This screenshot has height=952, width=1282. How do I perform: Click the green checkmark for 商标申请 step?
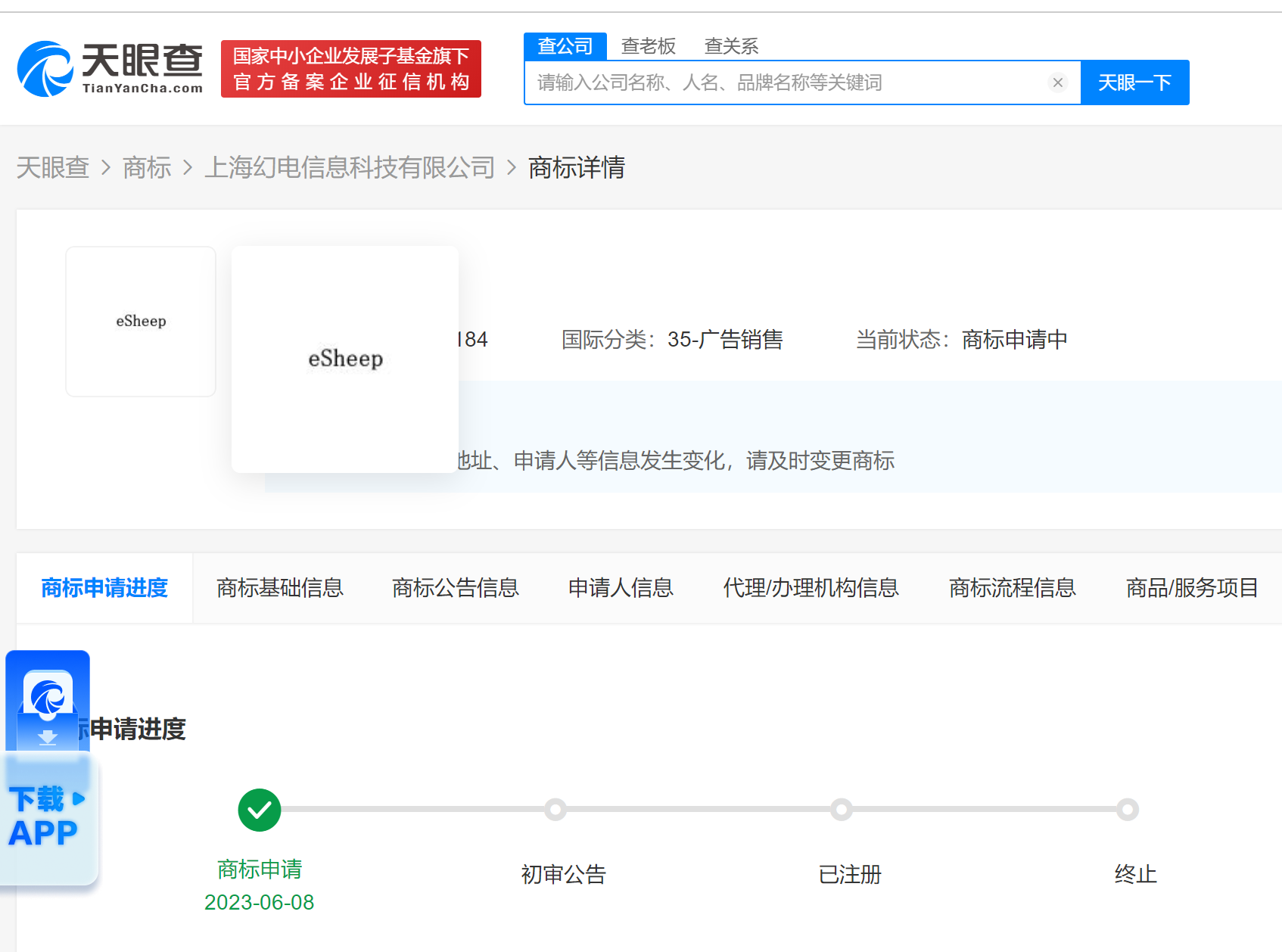point(260,810)
